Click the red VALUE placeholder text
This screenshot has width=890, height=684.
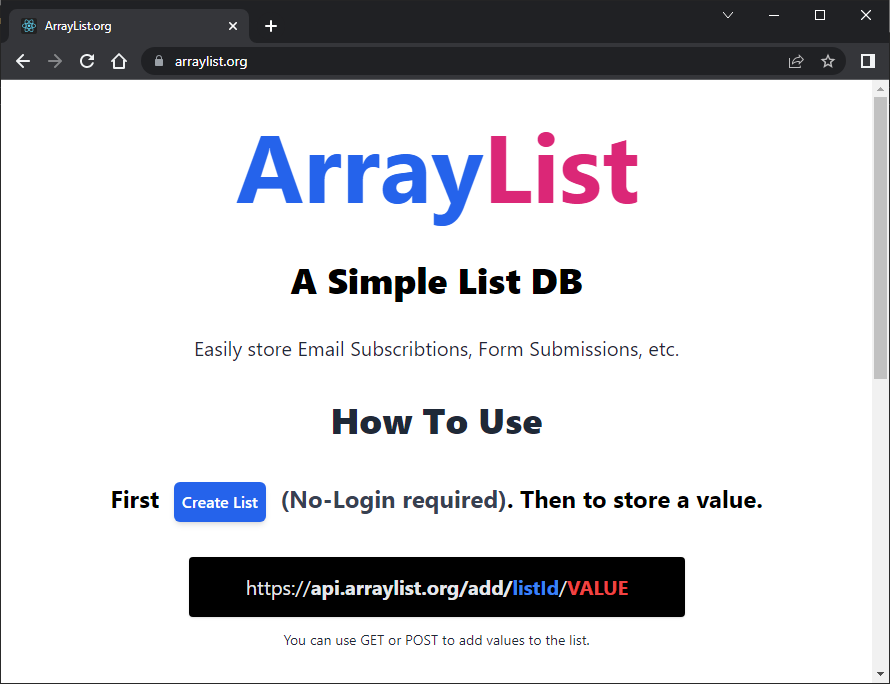click(598, 588)
